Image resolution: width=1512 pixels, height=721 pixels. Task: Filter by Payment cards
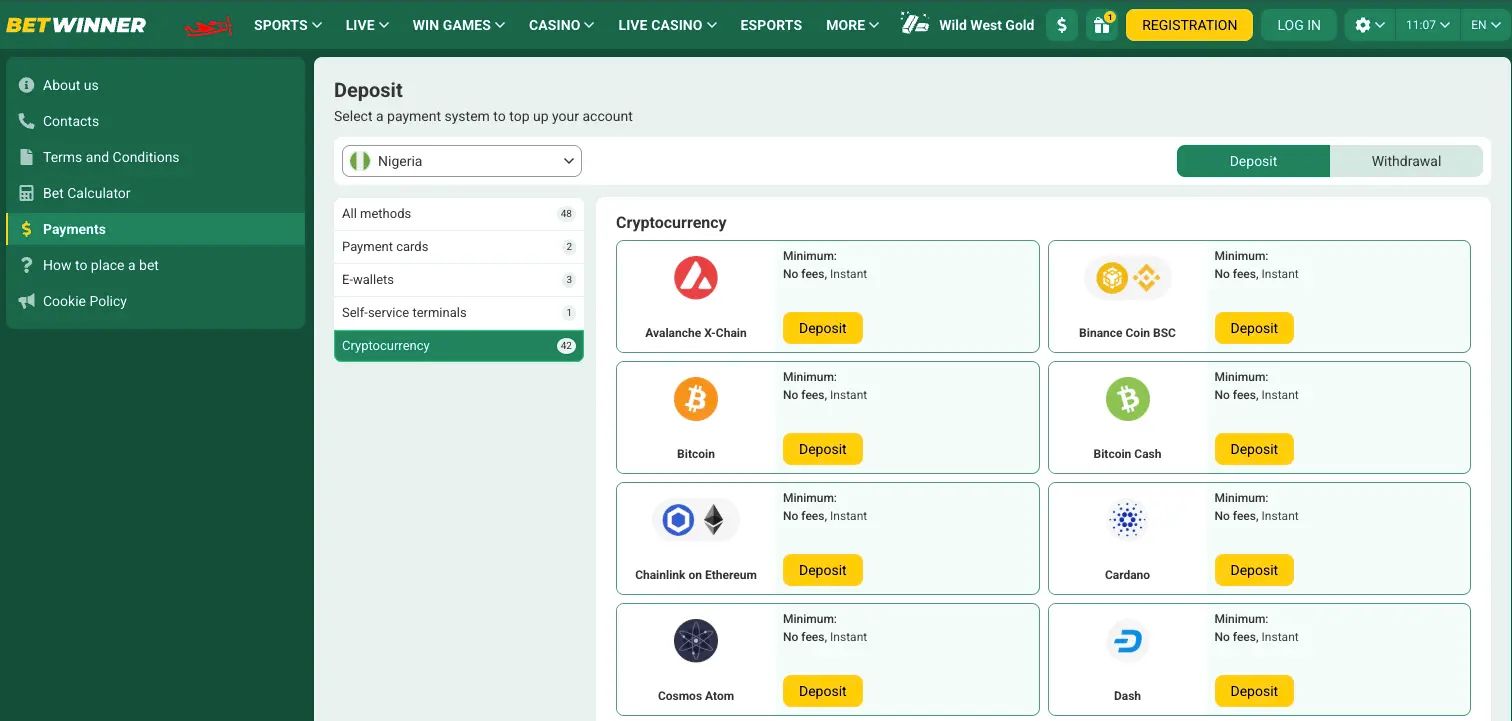459,247
